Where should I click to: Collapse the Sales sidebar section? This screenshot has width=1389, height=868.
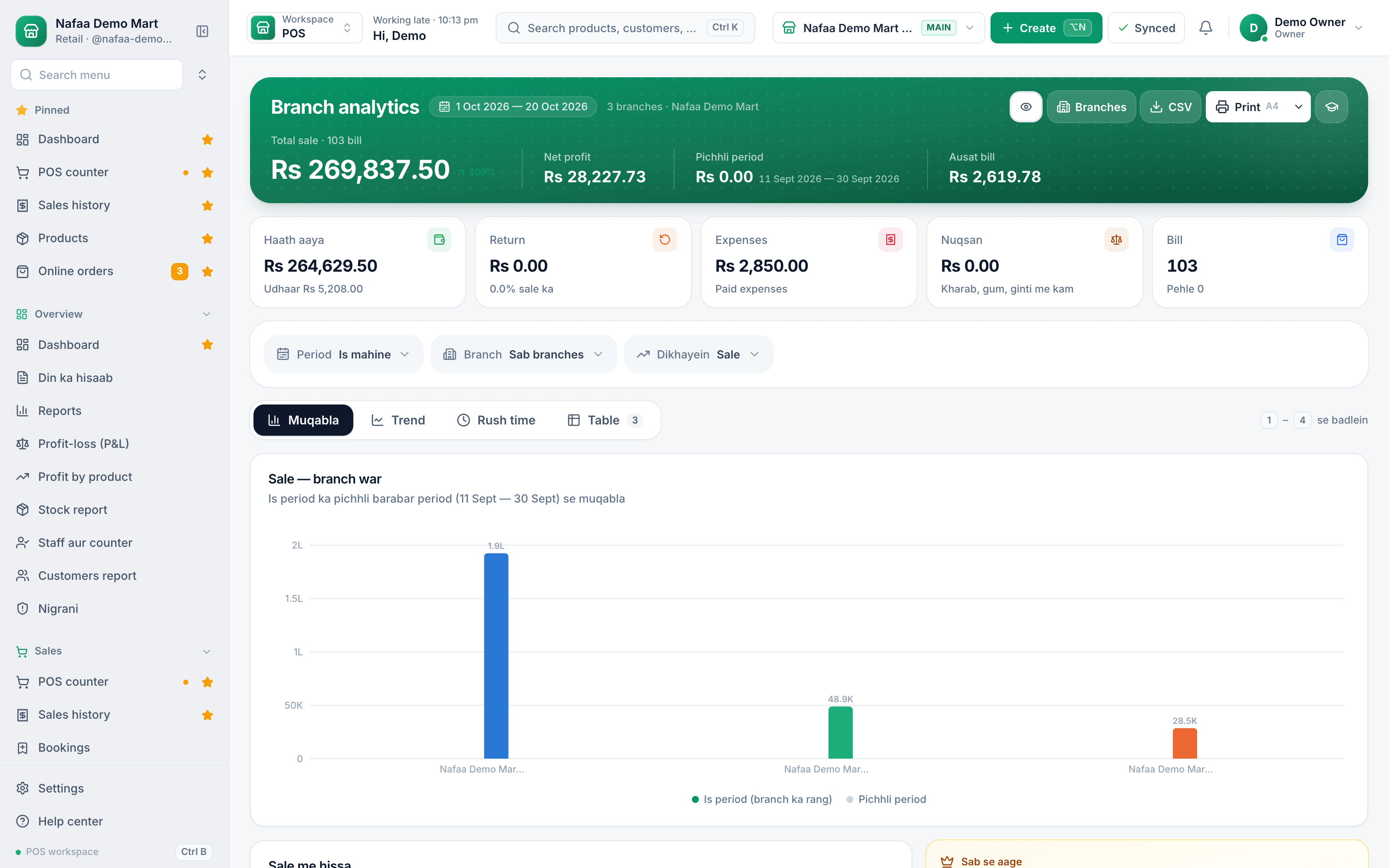(x=207, y=651)
